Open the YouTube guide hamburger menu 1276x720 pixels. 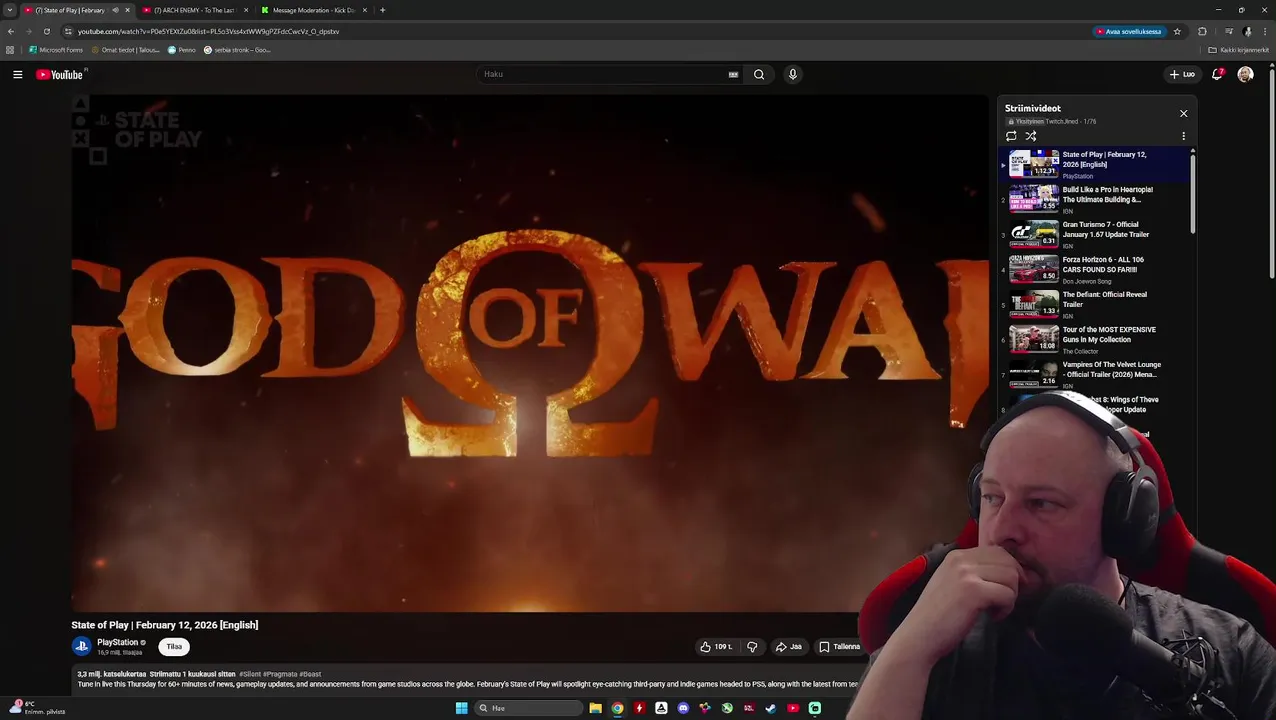[17, 74]
